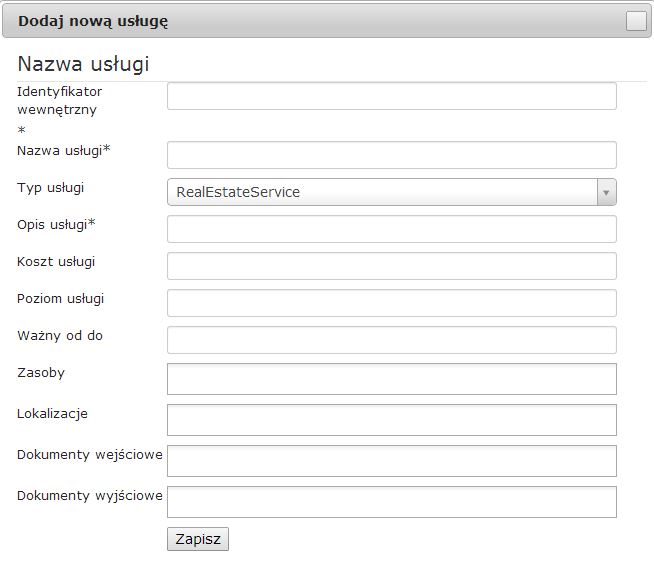Click the square button in Dodaj nową usługę header
654x588 pixels.
(636, 21)
